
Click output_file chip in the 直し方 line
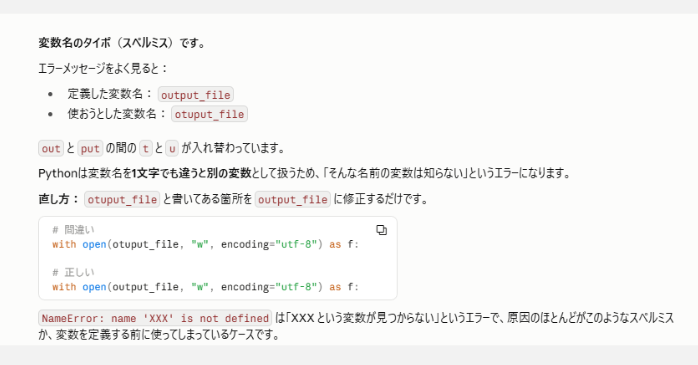click(292, 199)
